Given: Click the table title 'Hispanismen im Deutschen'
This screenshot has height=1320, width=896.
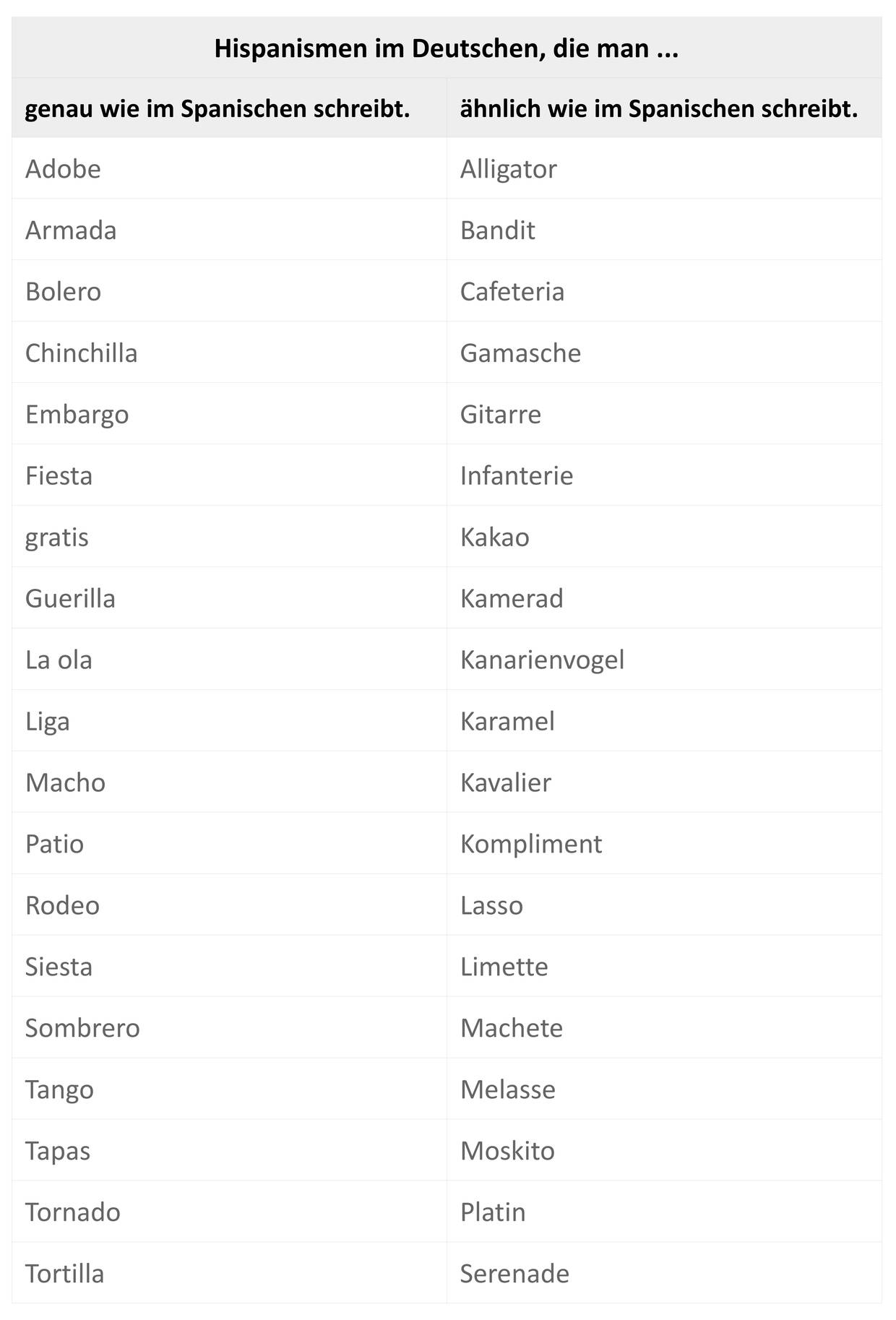Looking at the screenshot, I should tap(446, 48).
